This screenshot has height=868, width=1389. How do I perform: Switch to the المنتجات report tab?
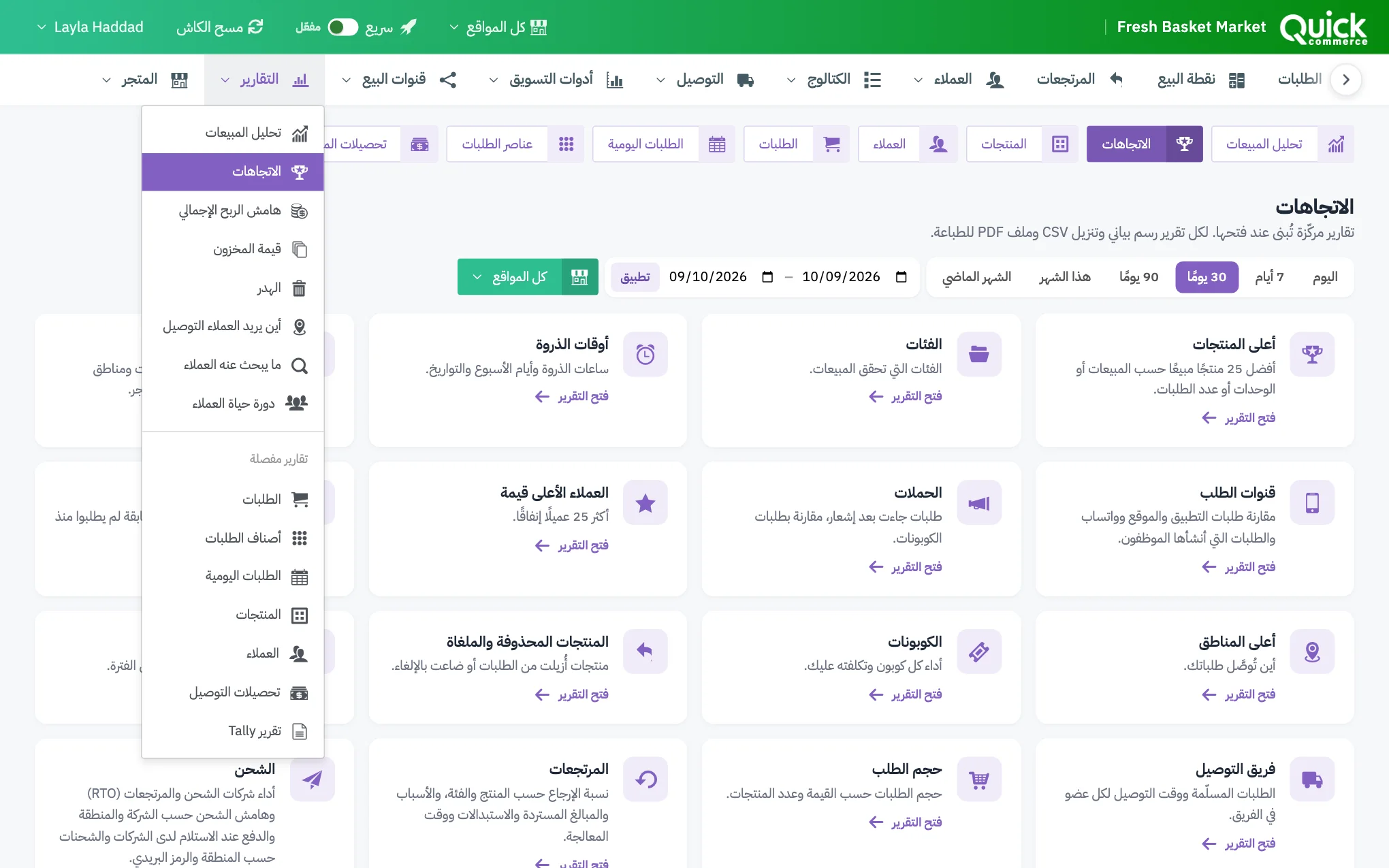click(x=1021, y=144)
